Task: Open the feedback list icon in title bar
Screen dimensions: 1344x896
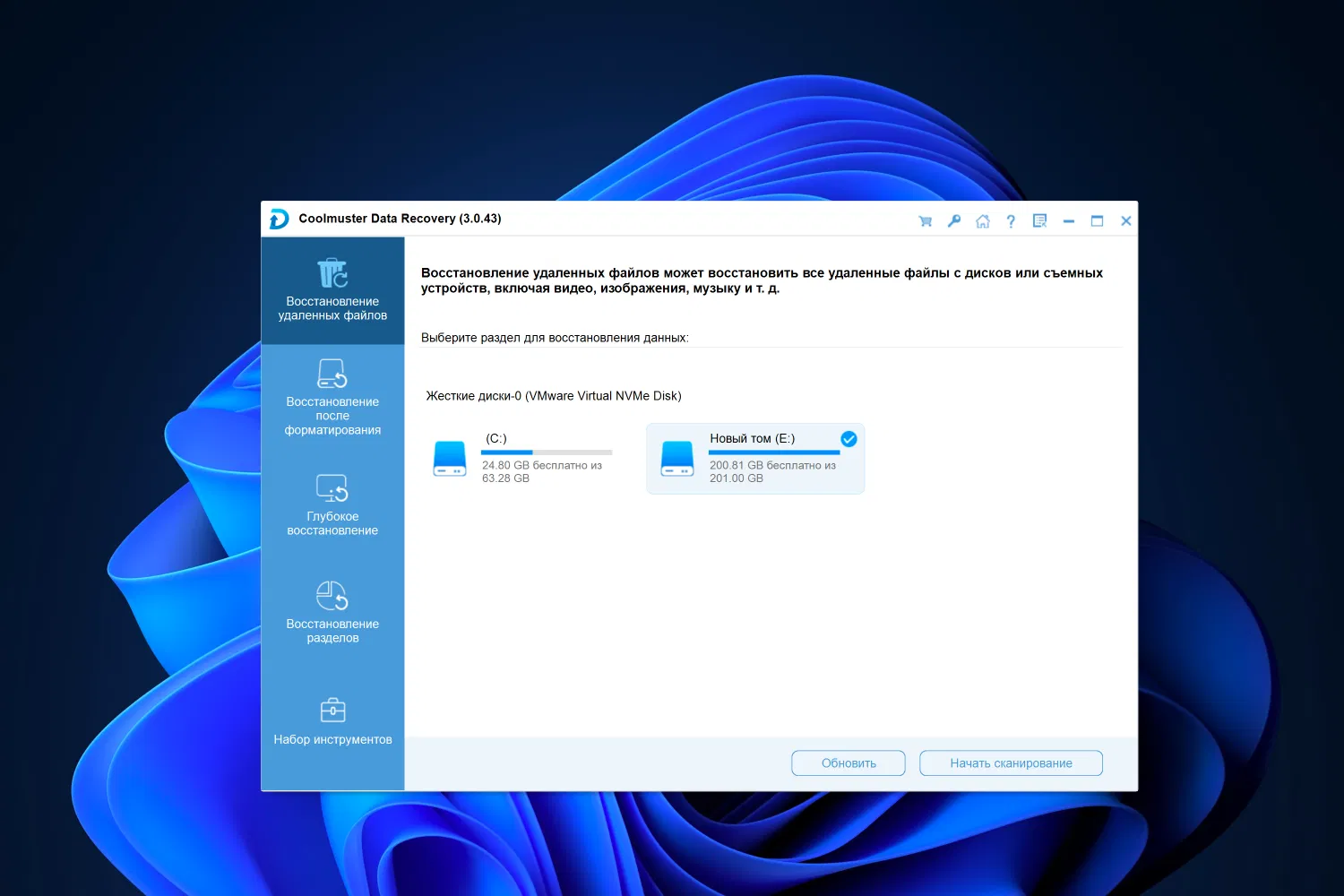Action: click(1039, 221)
